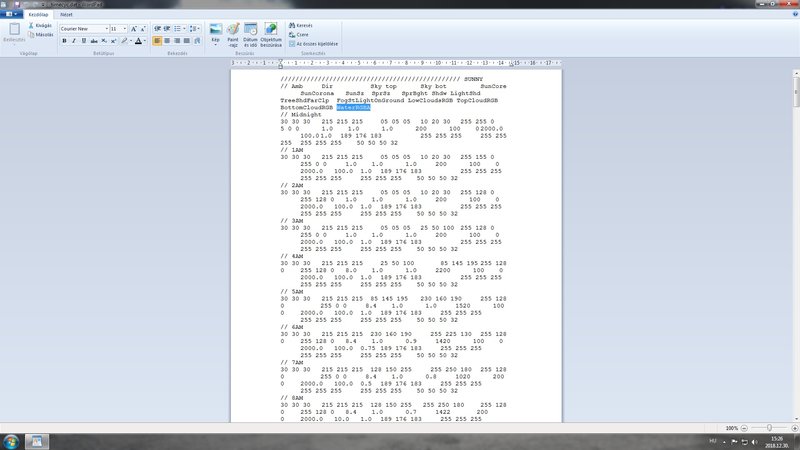This screenshot has width=800, height=450.
Task: Toggle superscript formatting
Action: coord(113,41)
